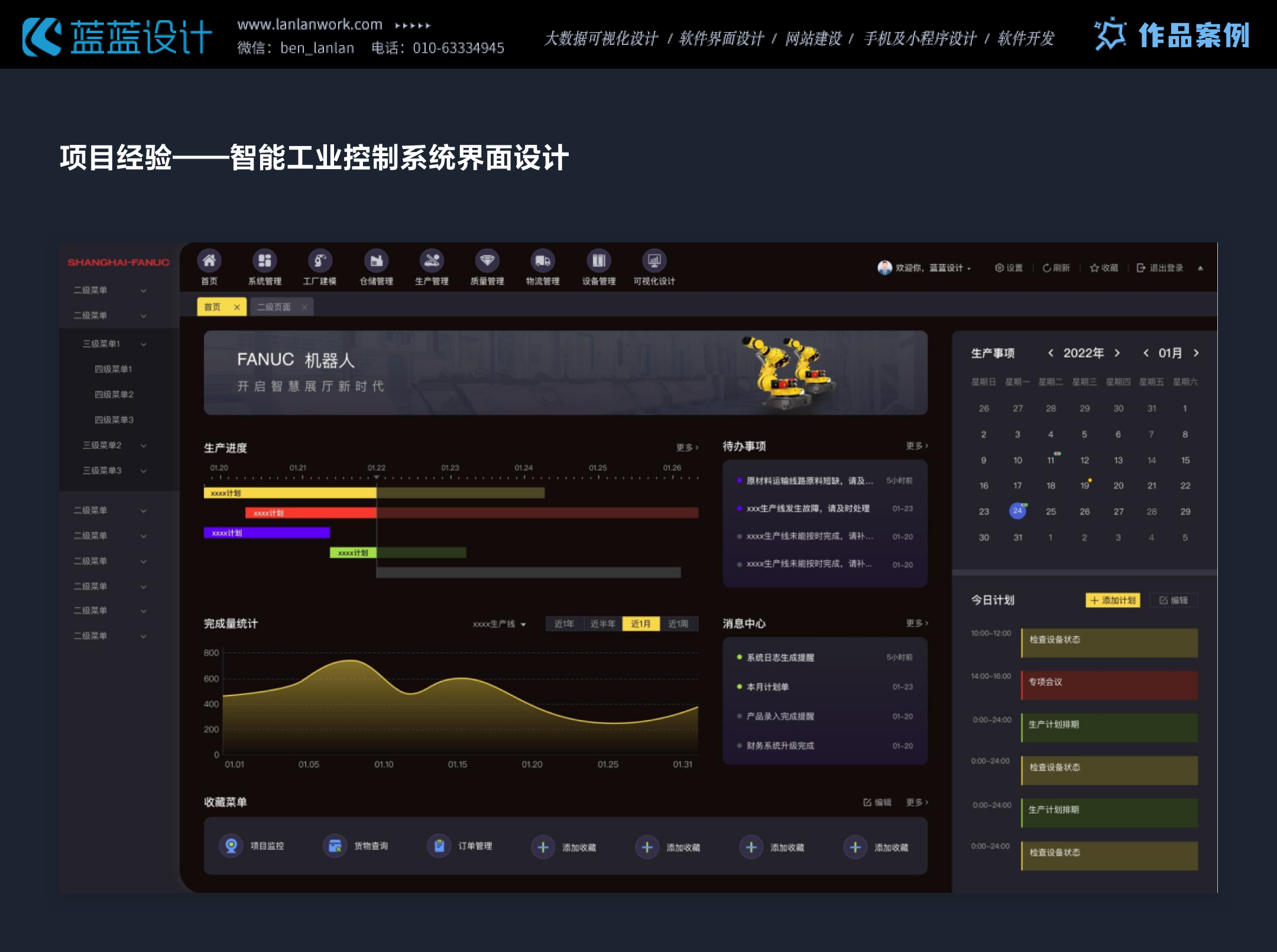The image size is (1277, 952).
Task: Open the xxxx生产线 dropdown
Action: [x=499, y=624]
